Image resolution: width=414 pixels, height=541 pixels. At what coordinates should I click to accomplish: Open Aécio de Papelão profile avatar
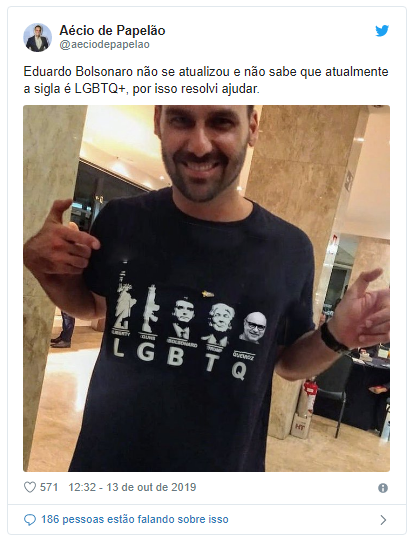(x=38, y=38)
